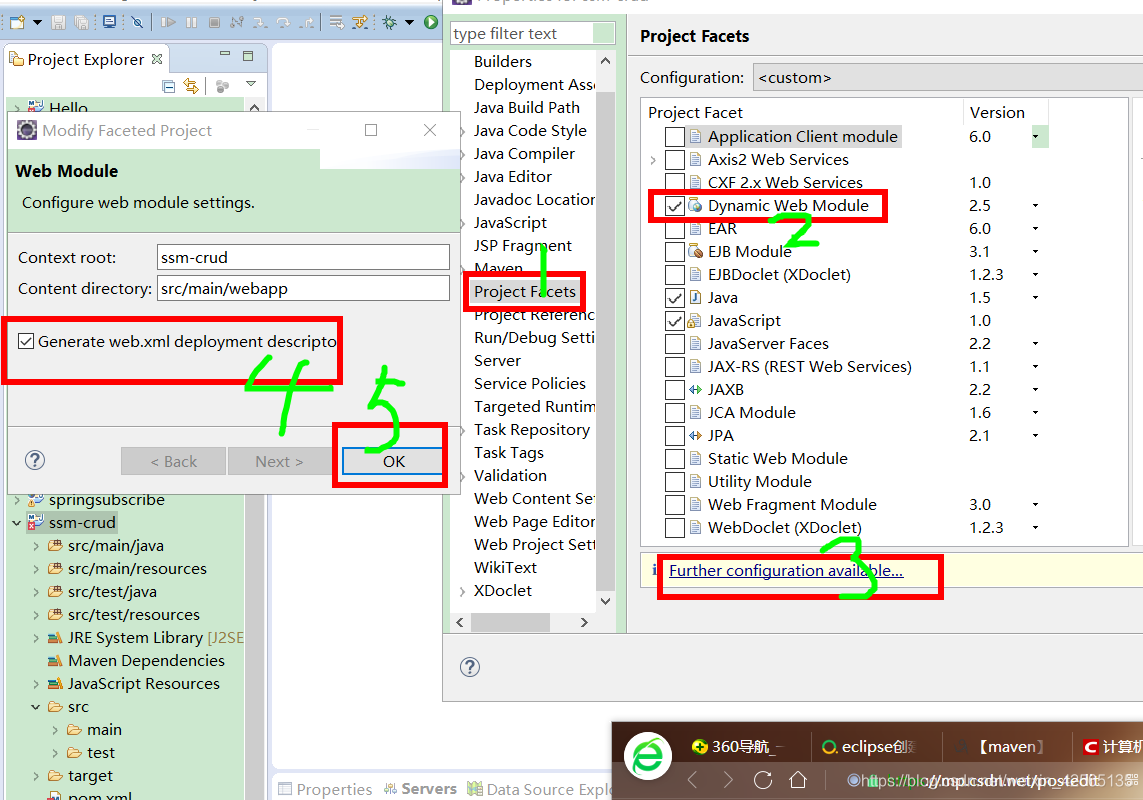Click the Use Step Filters toolbar icon
Screen dimensions: 1143x800
(x=359, y=22)
